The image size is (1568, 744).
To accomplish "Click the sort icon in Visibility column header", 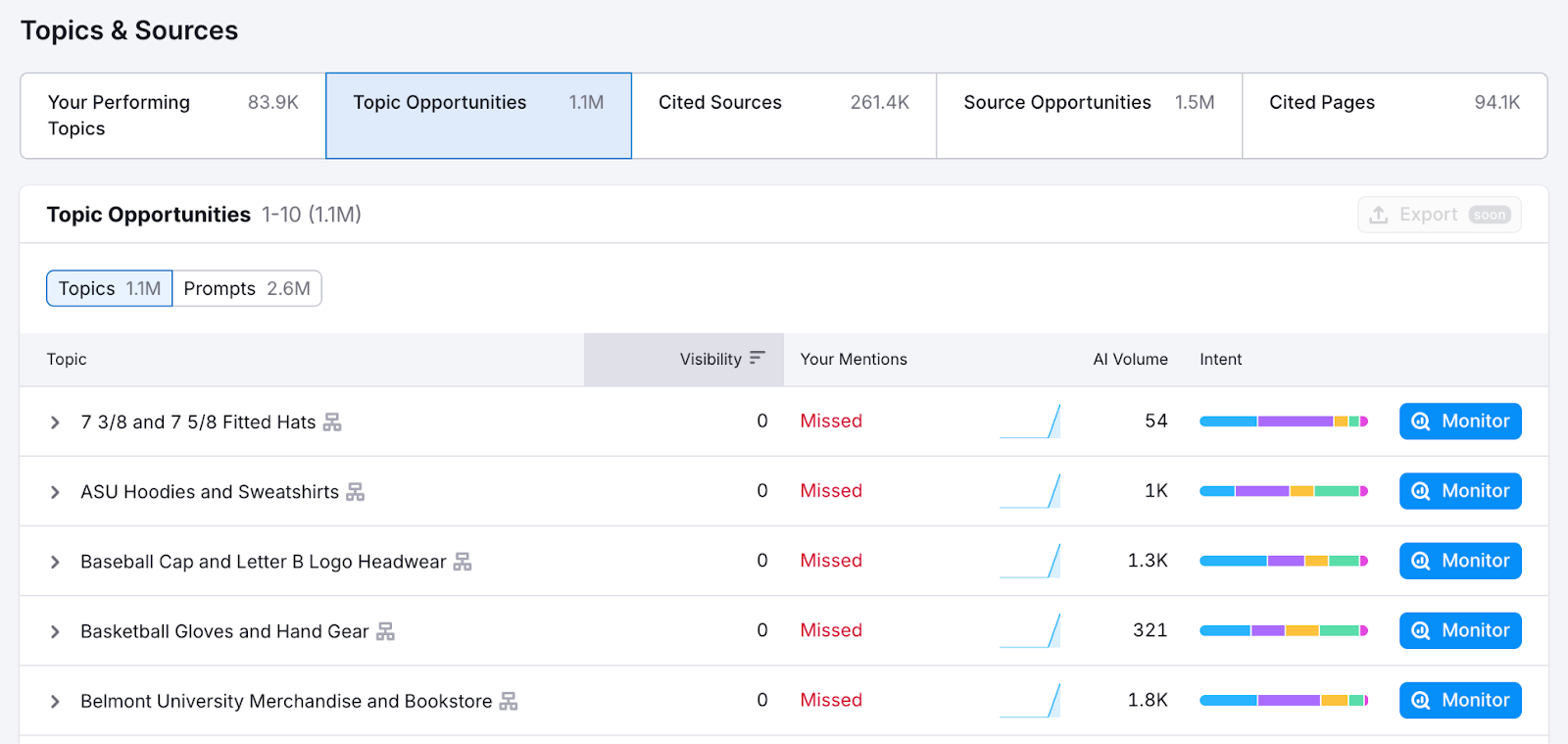I will click(x=757, y=359).
